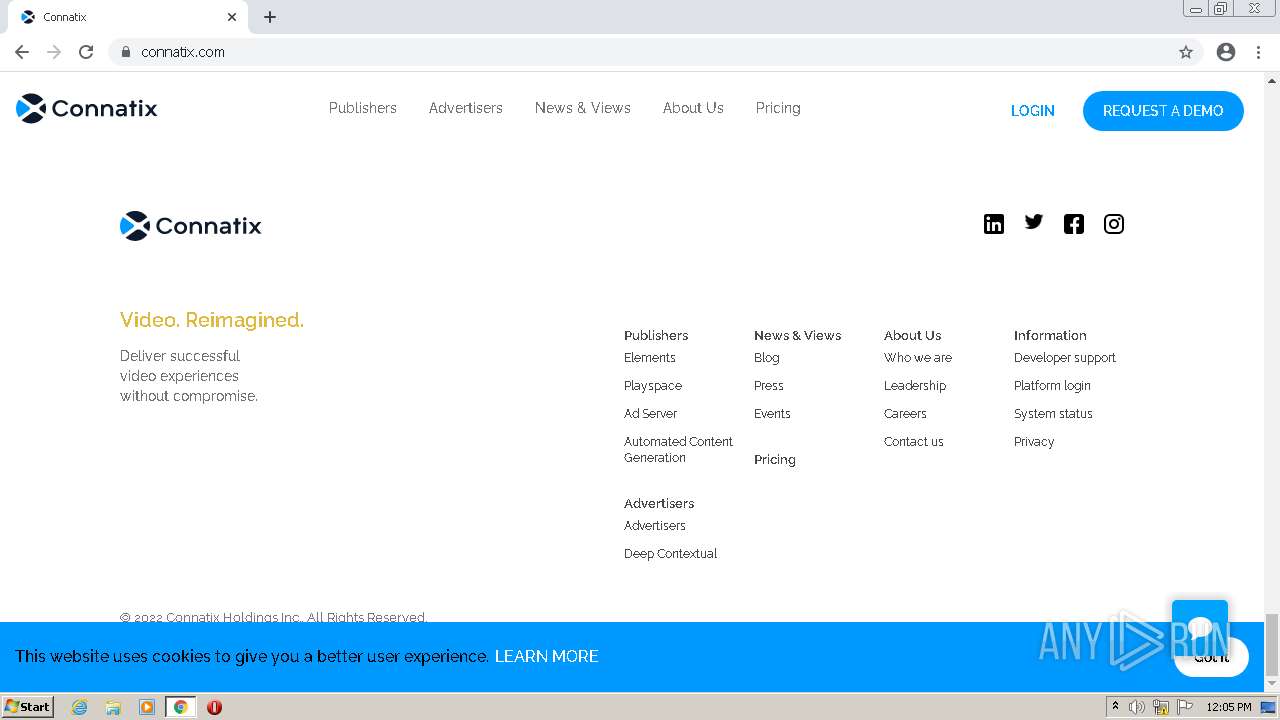Open Careers footer link
The width and height of the screenshot is (1280, 720).
[905, 414]
